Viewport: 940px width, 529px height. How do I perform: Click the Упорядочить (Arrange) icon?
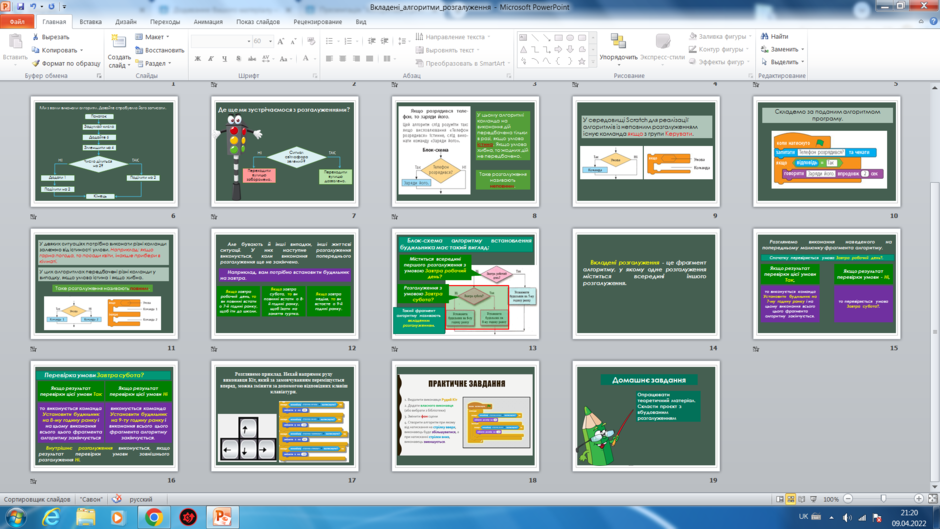click(x=618, y=41)
